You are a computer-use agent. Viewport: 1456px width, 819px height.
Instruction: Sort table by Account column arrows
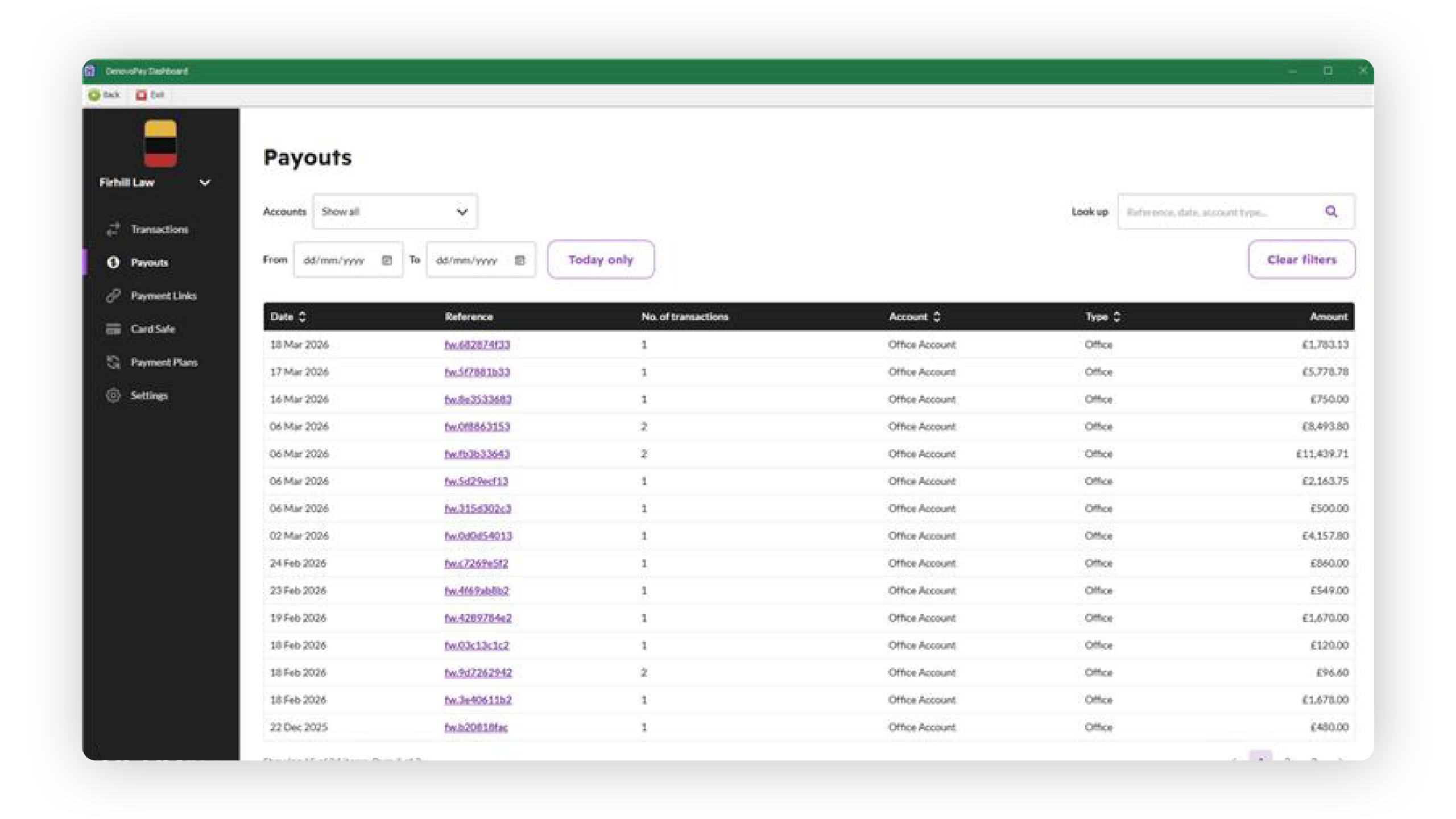click(x=937, y=317)
